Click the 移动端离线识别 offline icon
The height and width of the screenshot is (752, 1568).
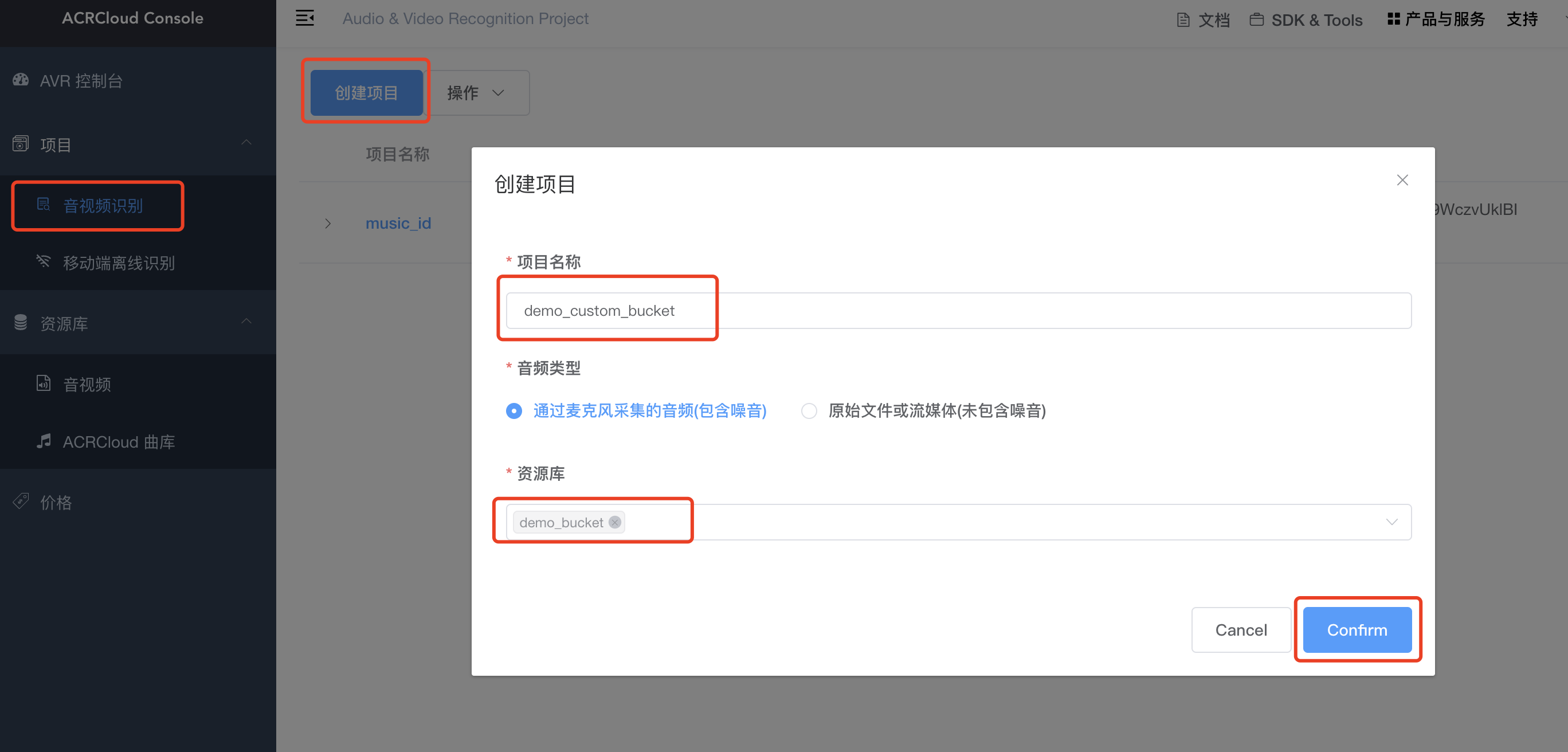43,262
